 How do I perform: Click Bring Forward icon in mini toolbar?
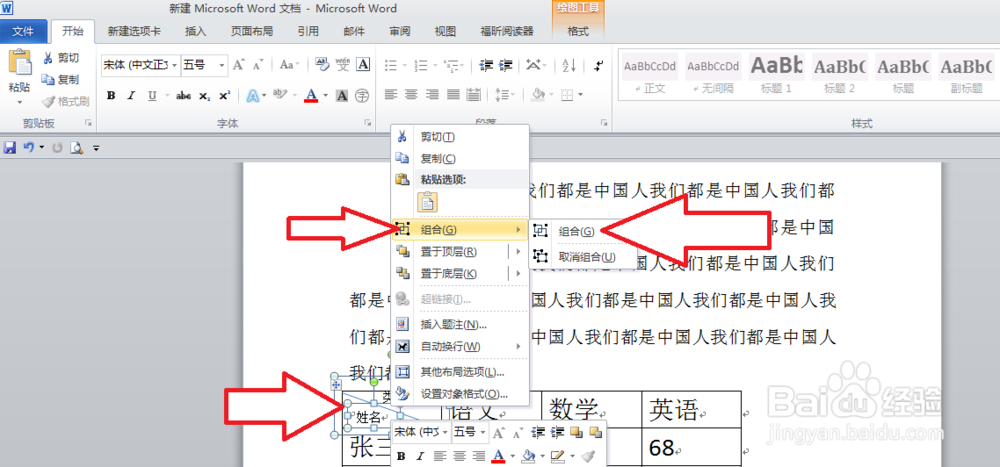[575, 433]
